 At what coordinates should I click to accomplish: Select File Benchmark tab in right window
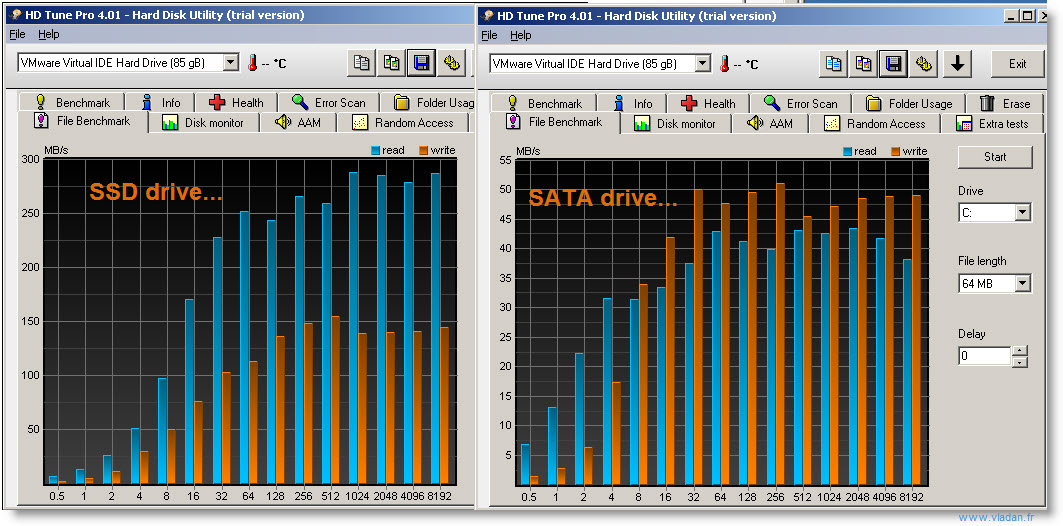pos(556,122)
